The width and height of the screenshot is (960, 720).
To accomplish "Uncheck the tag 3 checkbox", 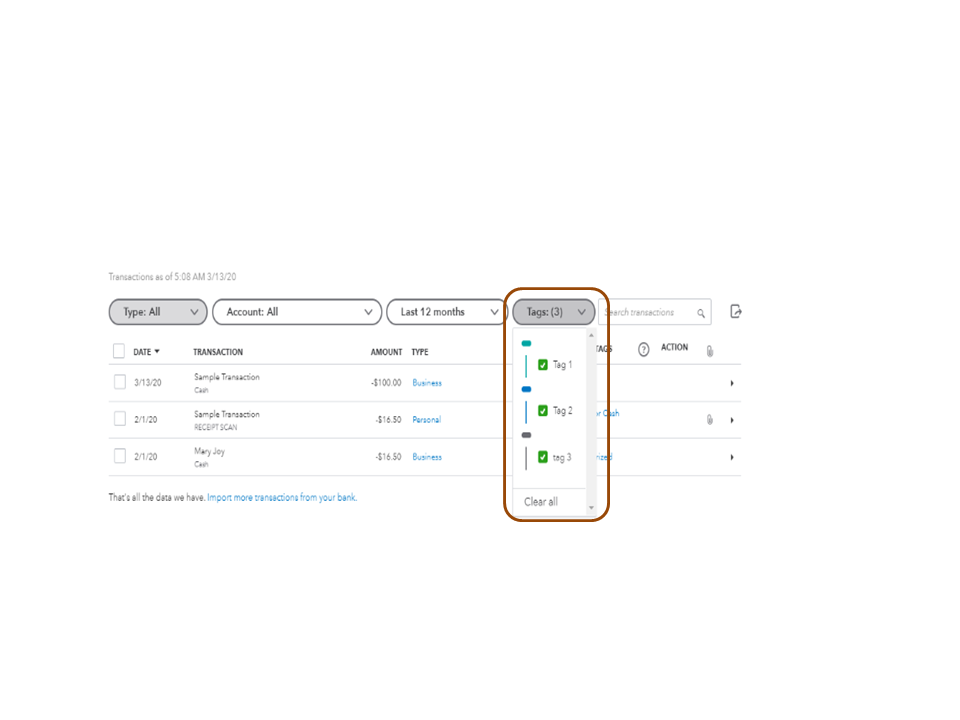I will point(542,457).
